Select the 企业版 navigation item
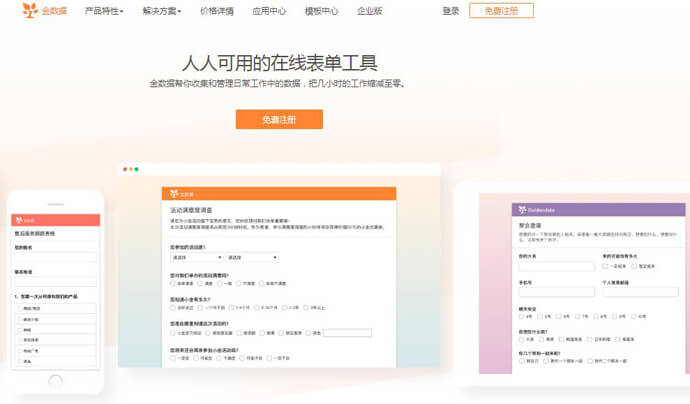 click(369, 11)
